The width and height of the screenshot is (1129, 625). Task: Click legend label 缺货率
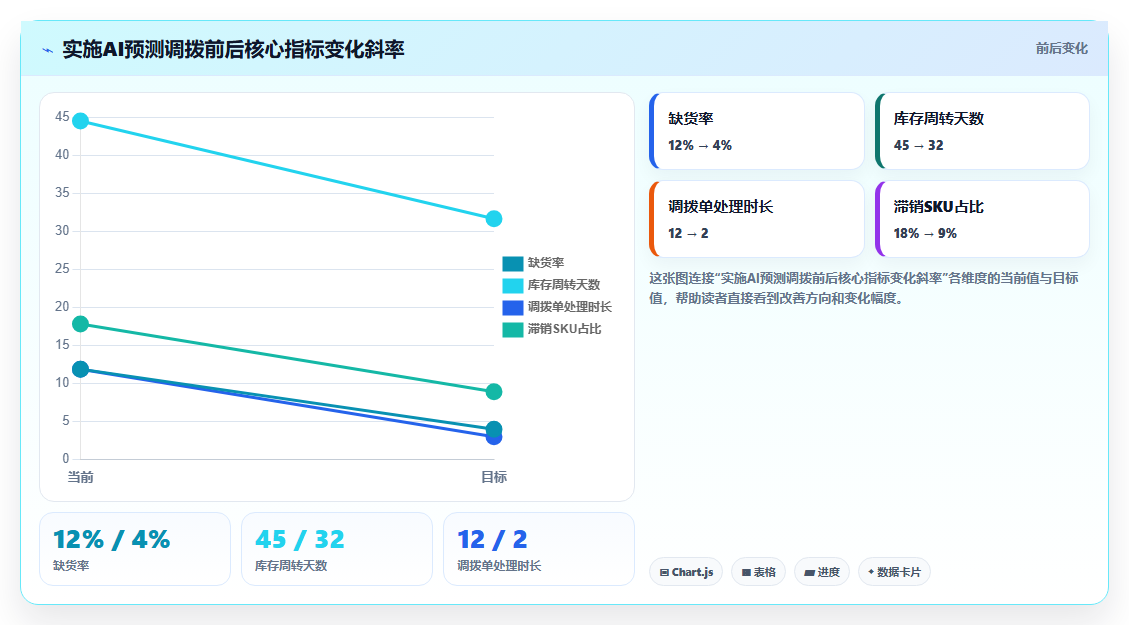[x=546, y=264]
